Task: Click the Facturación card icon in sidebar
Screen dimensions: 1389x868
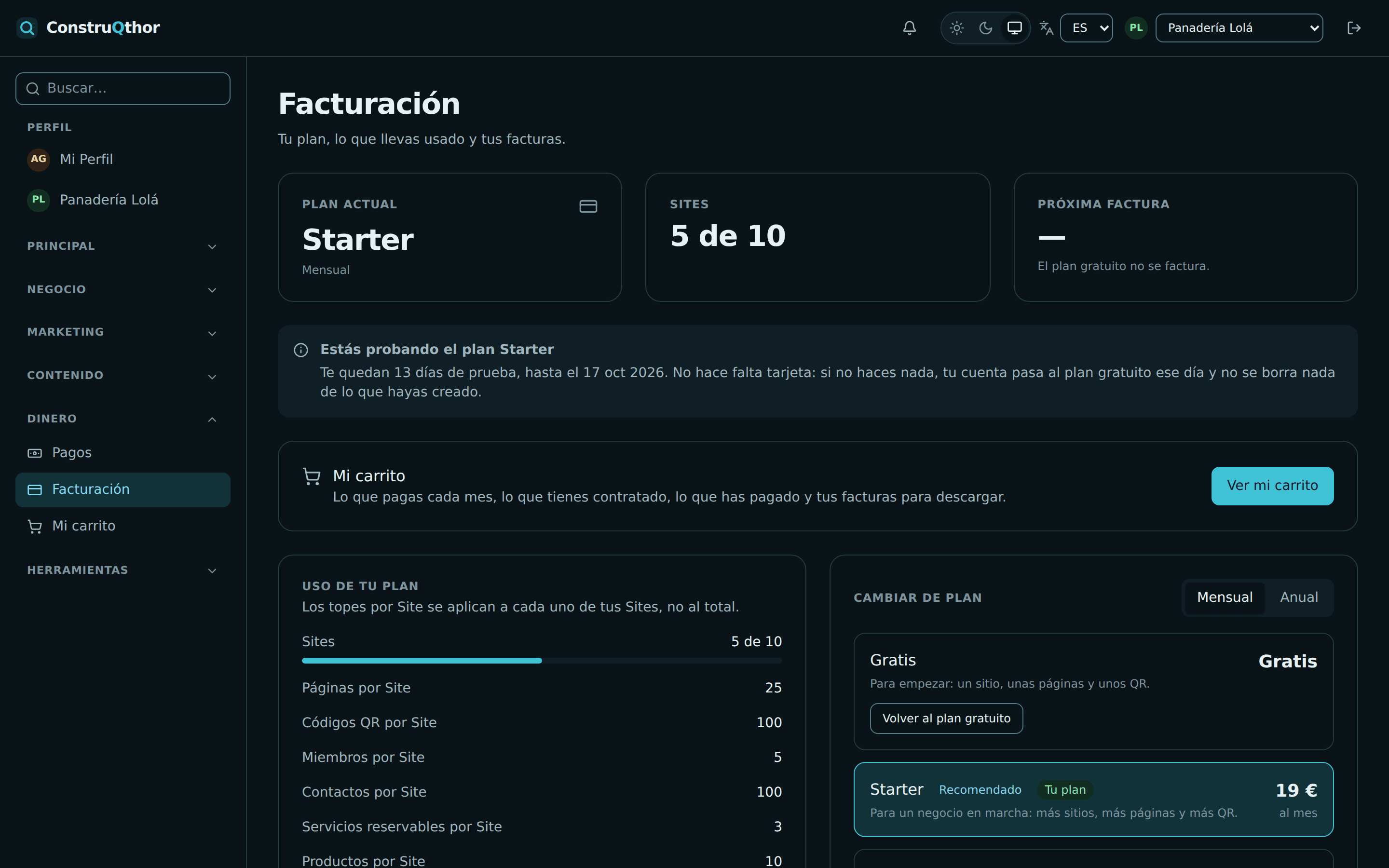Action: click(35, 489)
